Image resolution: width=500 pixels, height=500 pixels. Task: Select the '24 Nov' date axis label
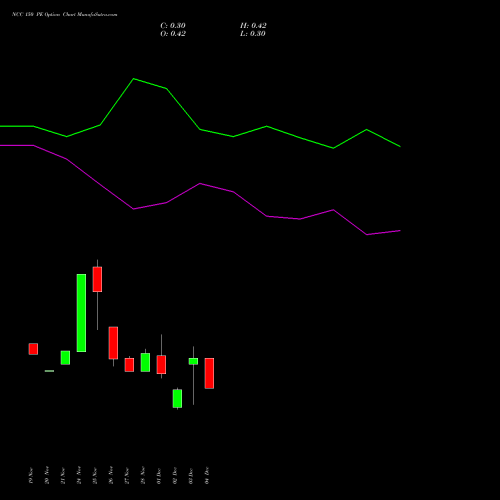tap(79, 476)
